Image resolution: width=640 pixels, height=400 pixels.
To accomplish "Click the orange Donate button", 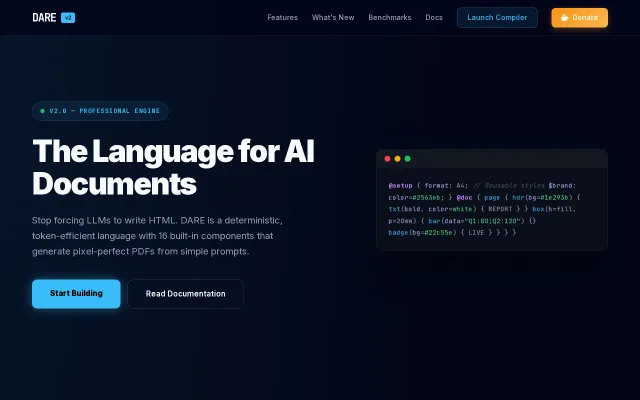I will (580, 18).
